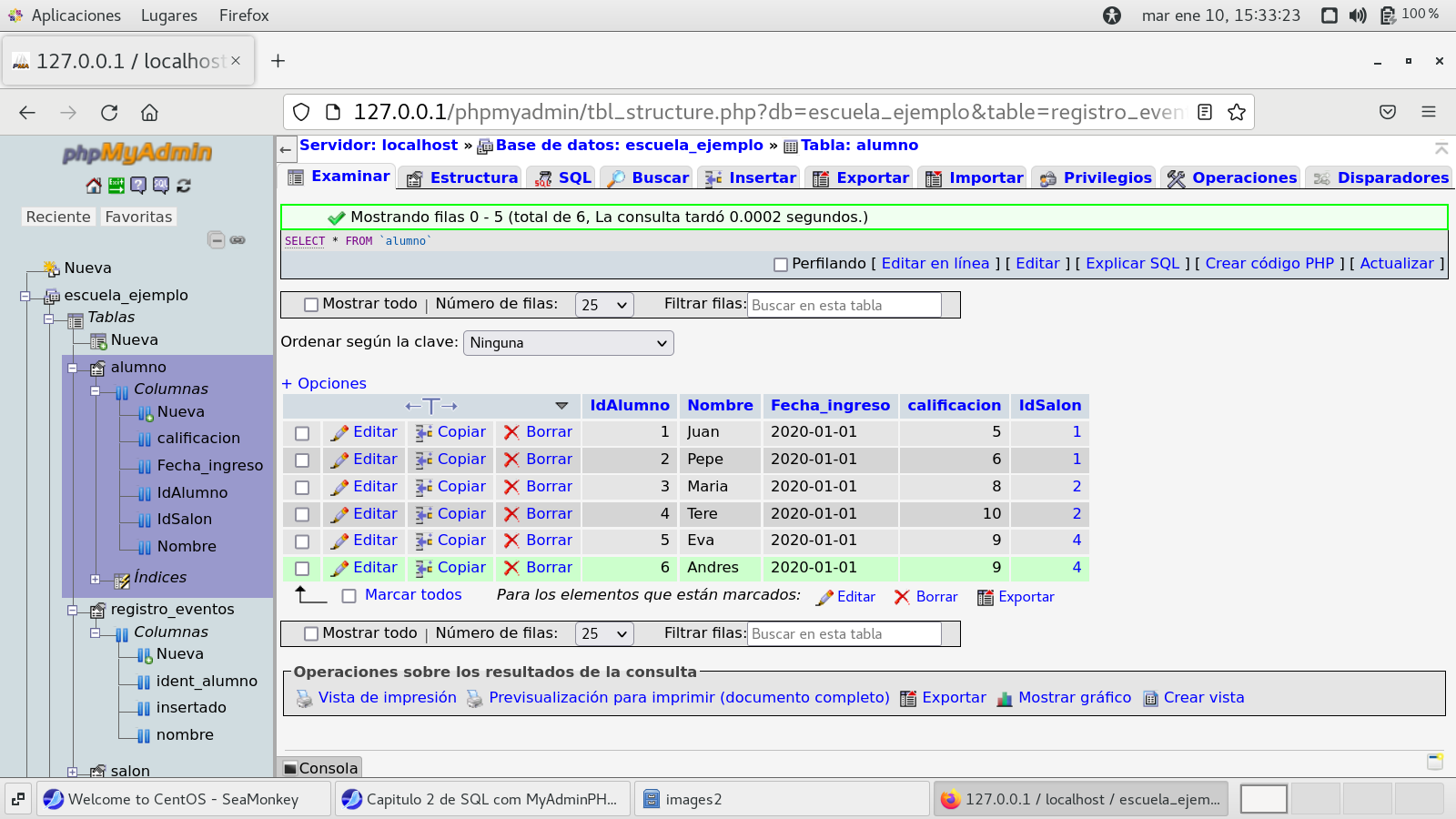1456x819 pixels.
Task: Click the top Filtrar filas search field
Action: click(844, 306)
